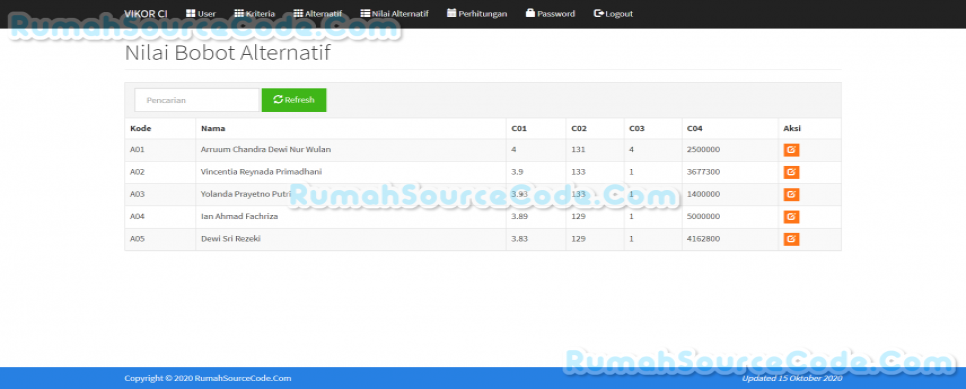Screen dimensions: 966x389
Task: Click the green Refresh button
Action: 294,100
